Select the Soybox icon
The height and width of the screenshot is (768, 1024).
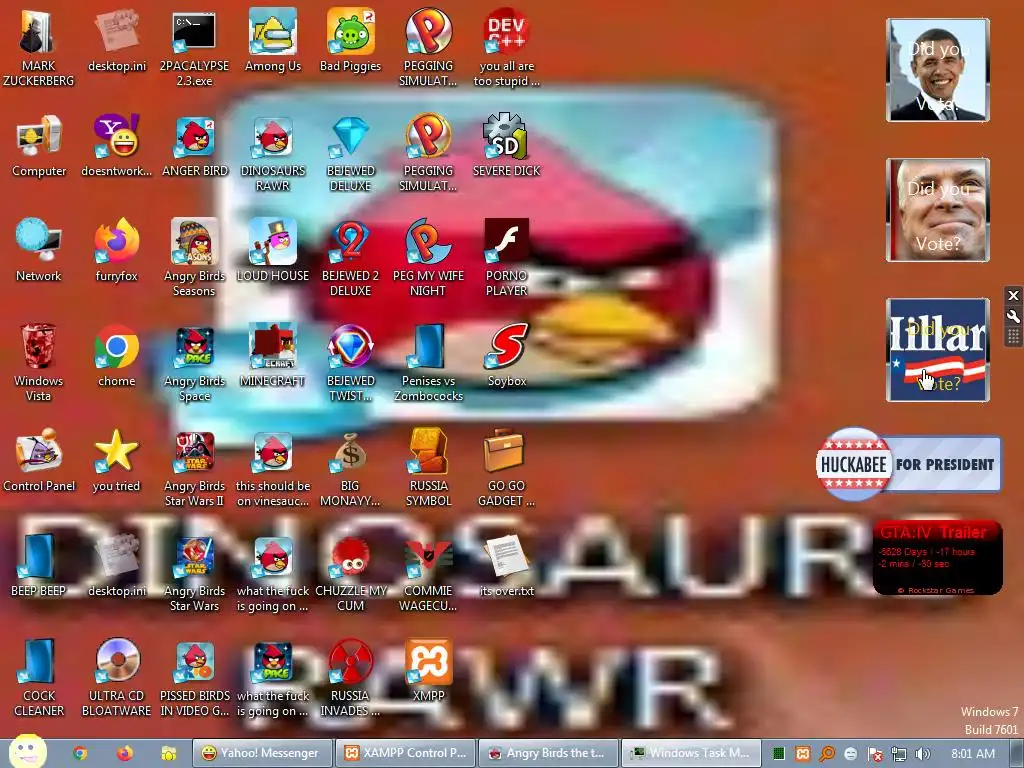coord(507,356)
